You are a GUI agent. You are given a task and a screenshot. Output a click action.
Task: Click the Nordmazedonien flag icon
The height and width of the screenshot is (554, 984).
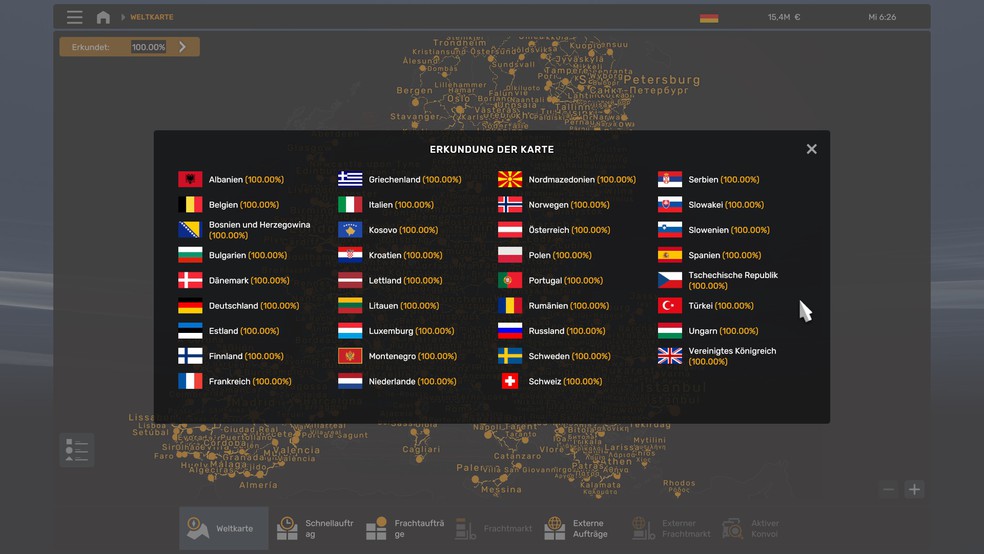pos(510,179)
